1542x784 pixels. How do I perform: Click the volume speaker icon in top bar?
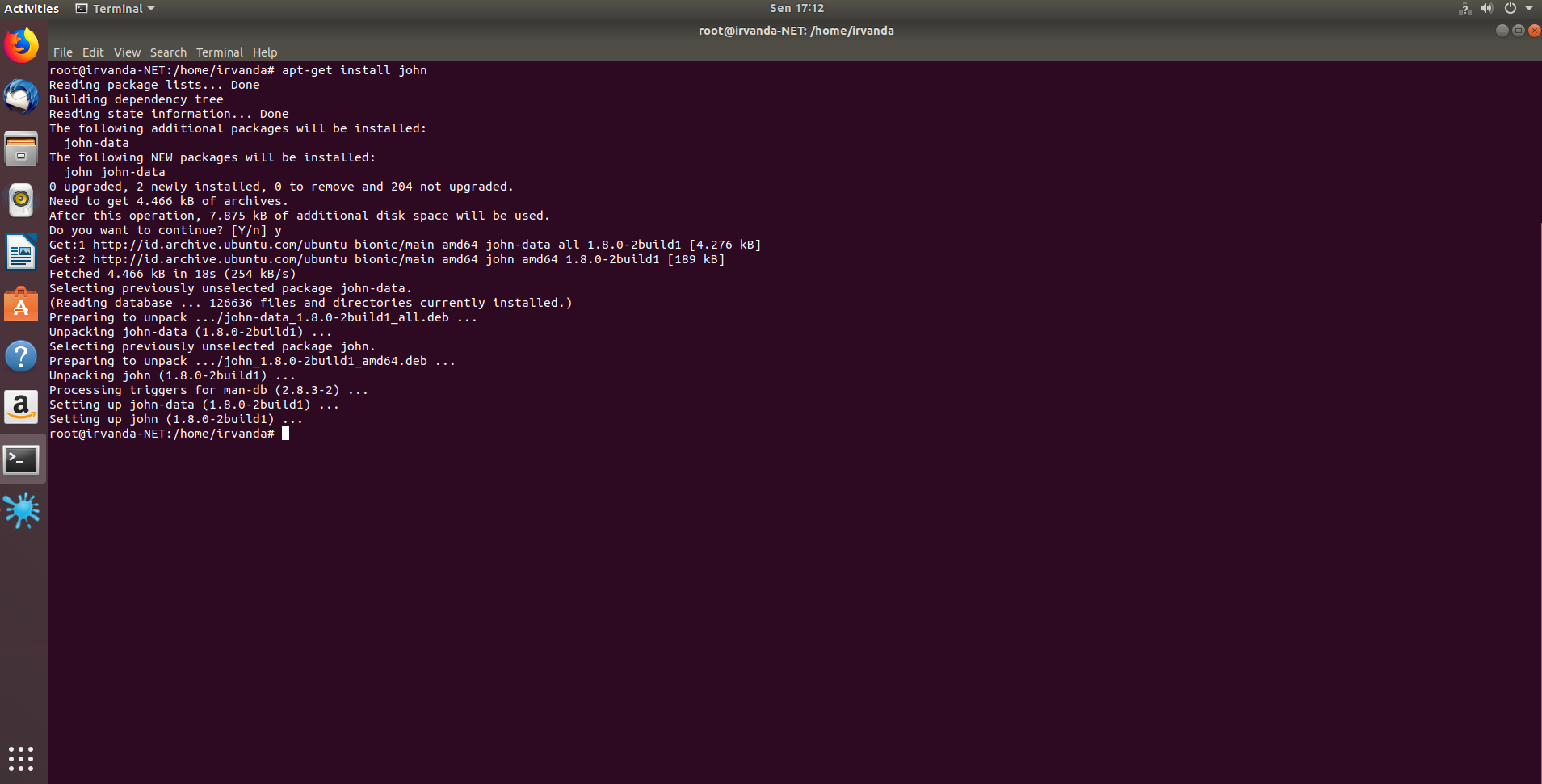point(1487,9)
